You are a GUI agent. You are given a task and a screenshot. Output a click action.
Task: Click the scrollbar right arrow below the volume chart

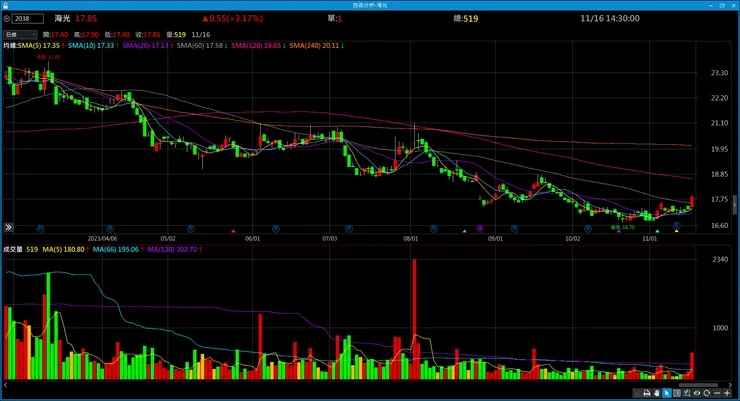point(730,385)
